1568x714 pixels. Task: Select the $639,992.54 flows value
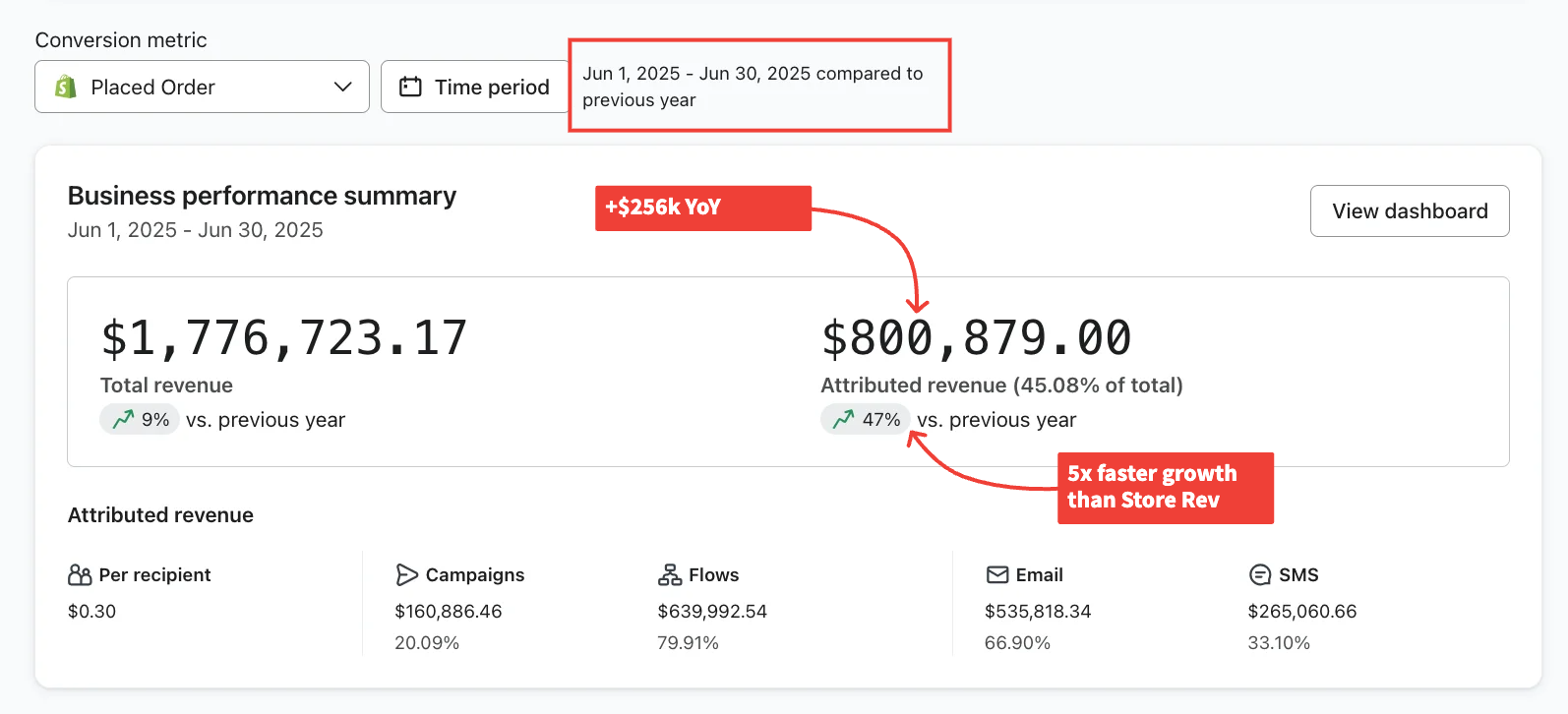tap(712, 612)
